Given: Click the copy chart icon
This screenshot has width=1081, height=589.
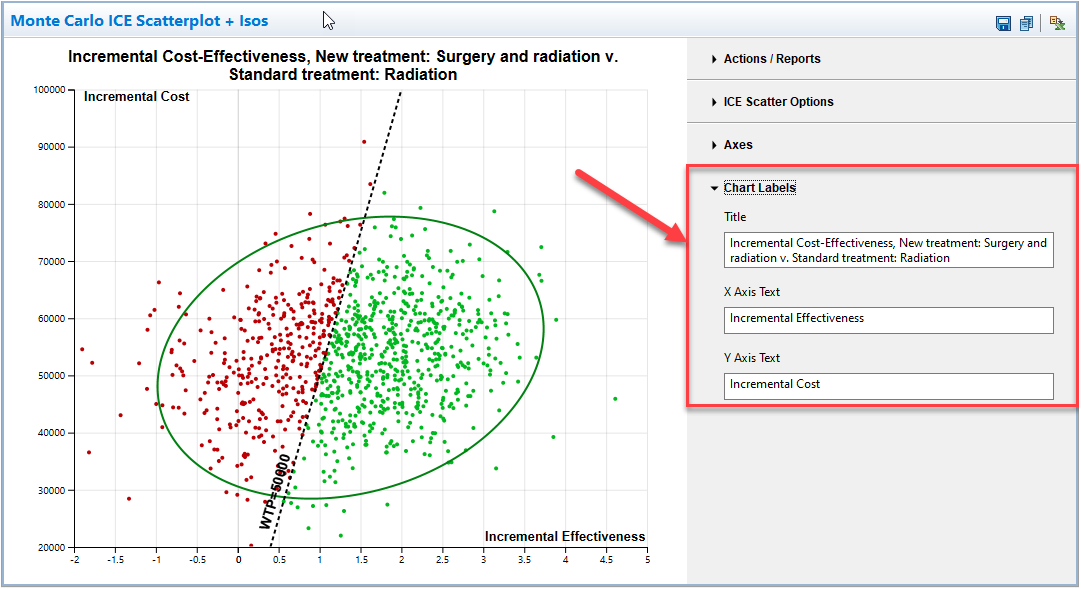Looking at the screenshot, I should (1026, 23).
